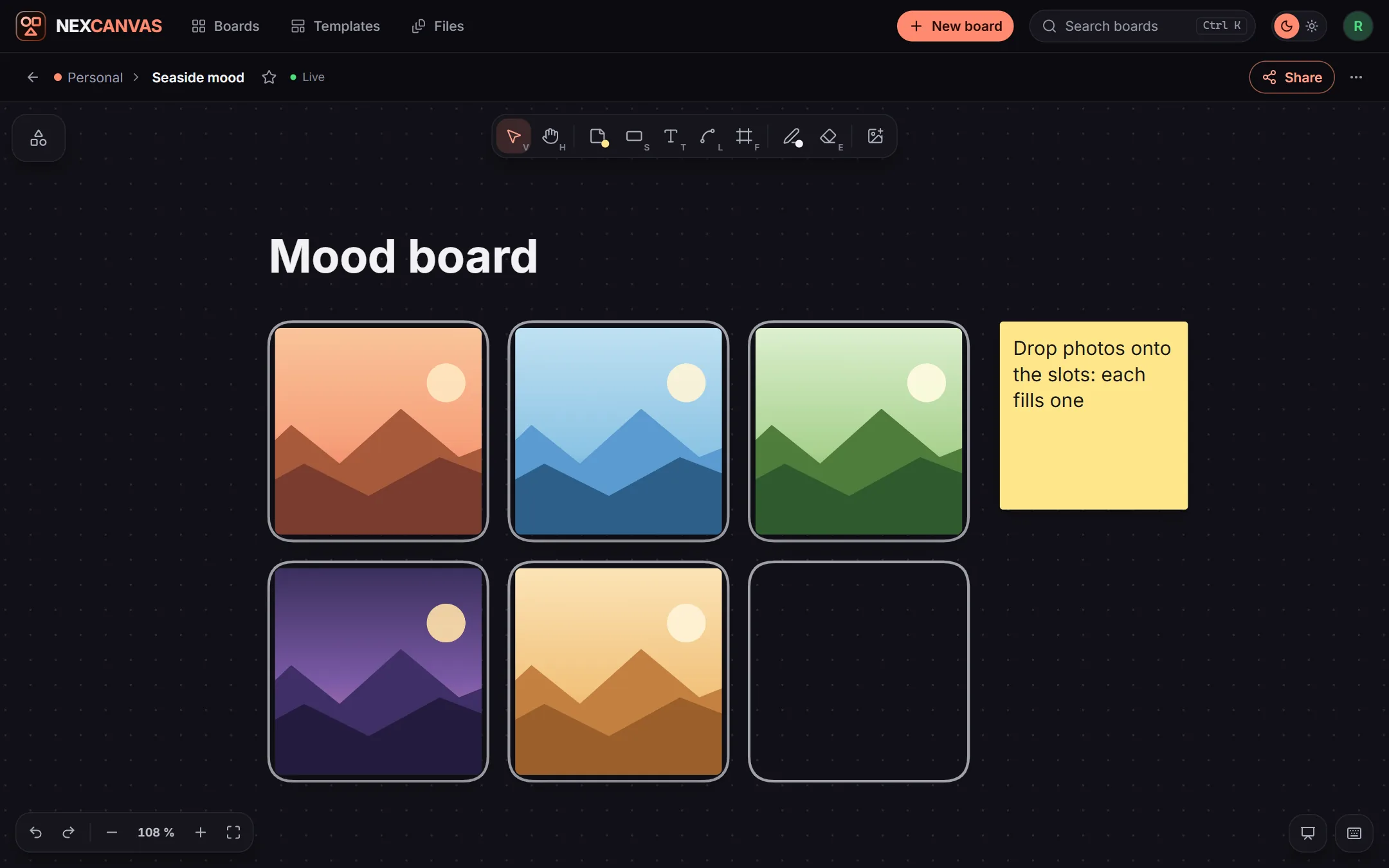Open presentation mode icon

(1308, 833)
